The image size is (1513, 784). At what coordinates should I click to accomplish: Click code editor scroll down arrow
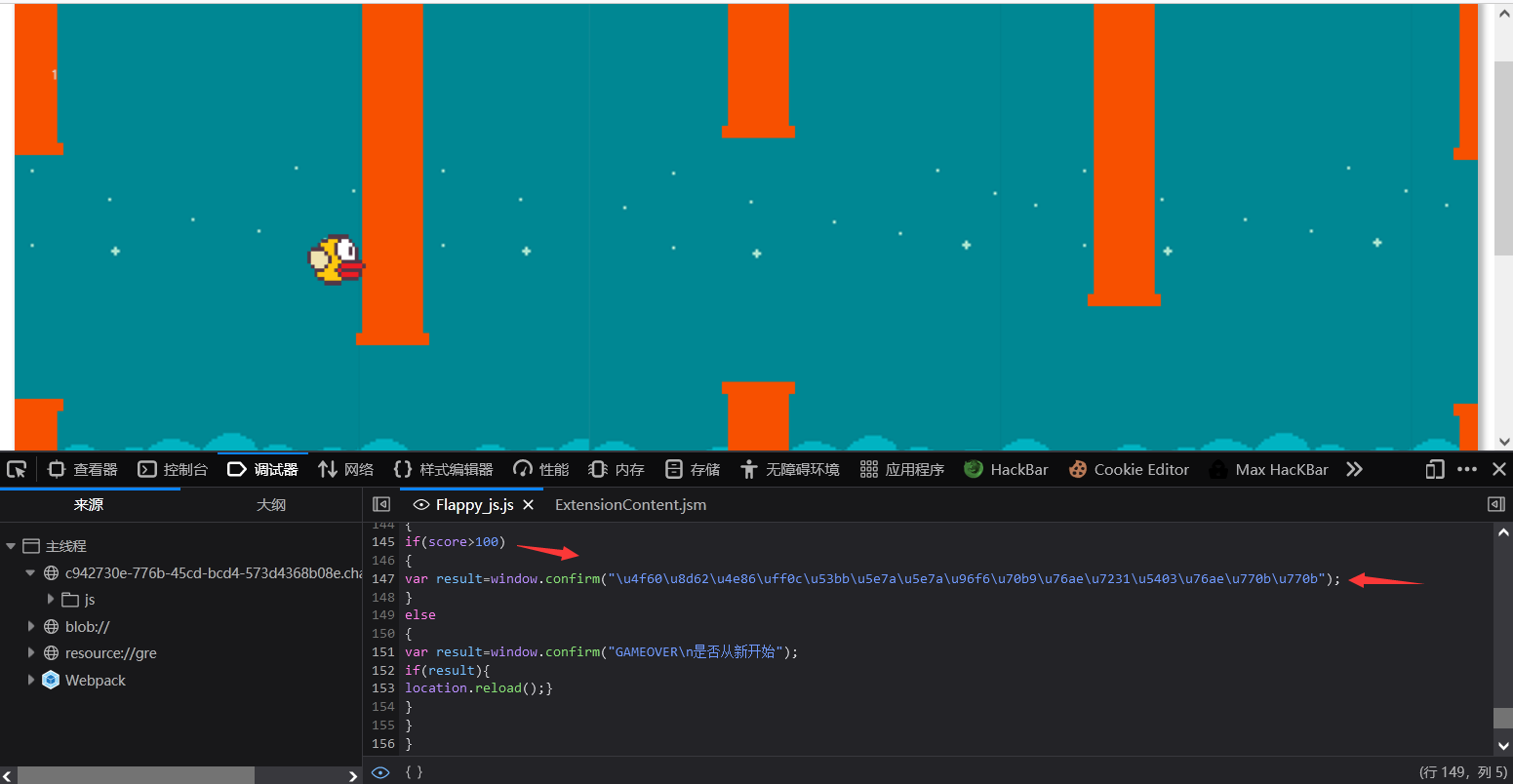pyautogui.click(x=1503, y=746)
